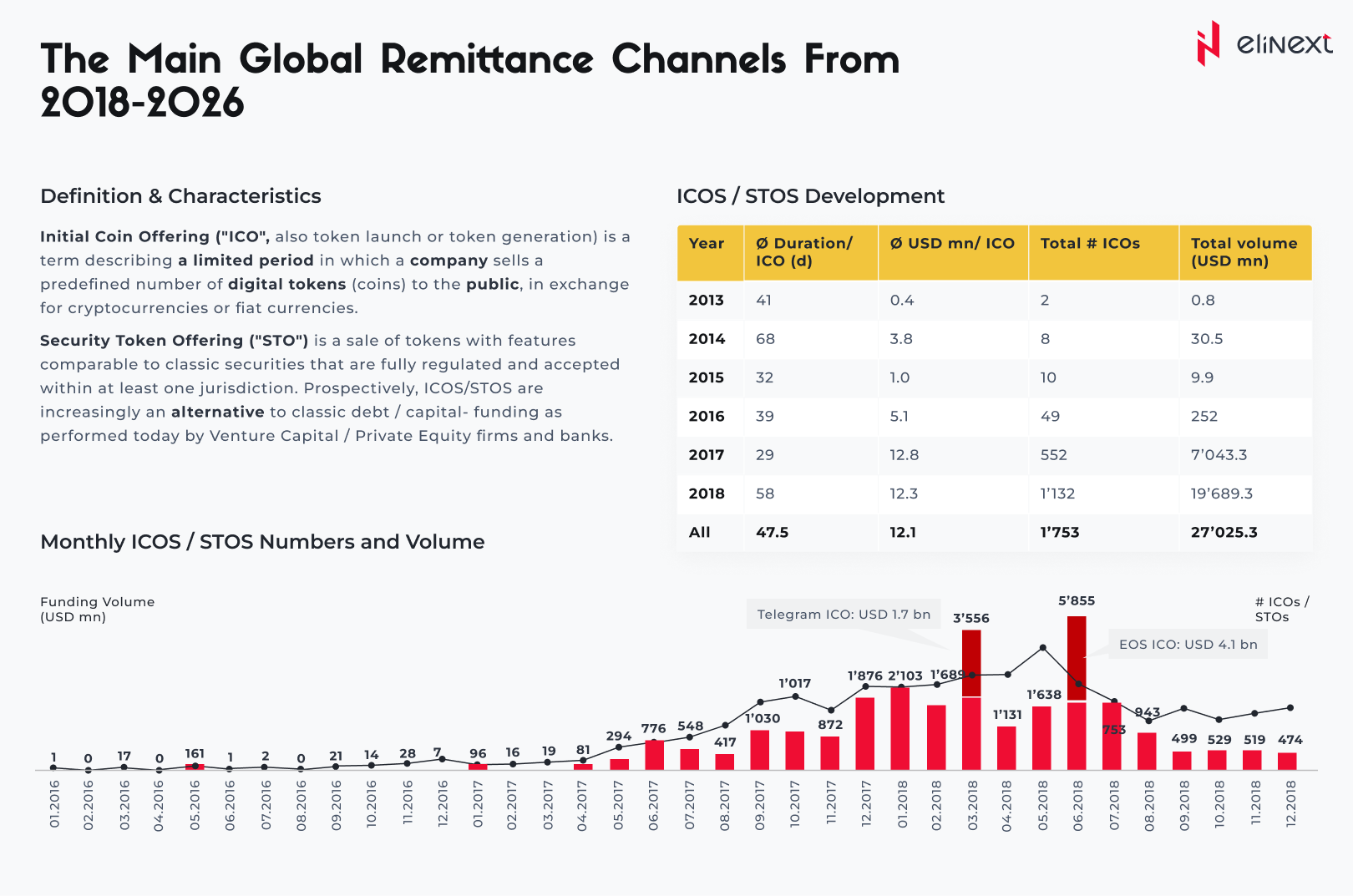Click the 'Funding Volume (USD mn)' axis label
Image resolution: width=1353 pixels, height=896 pixels.
[97, 610]
